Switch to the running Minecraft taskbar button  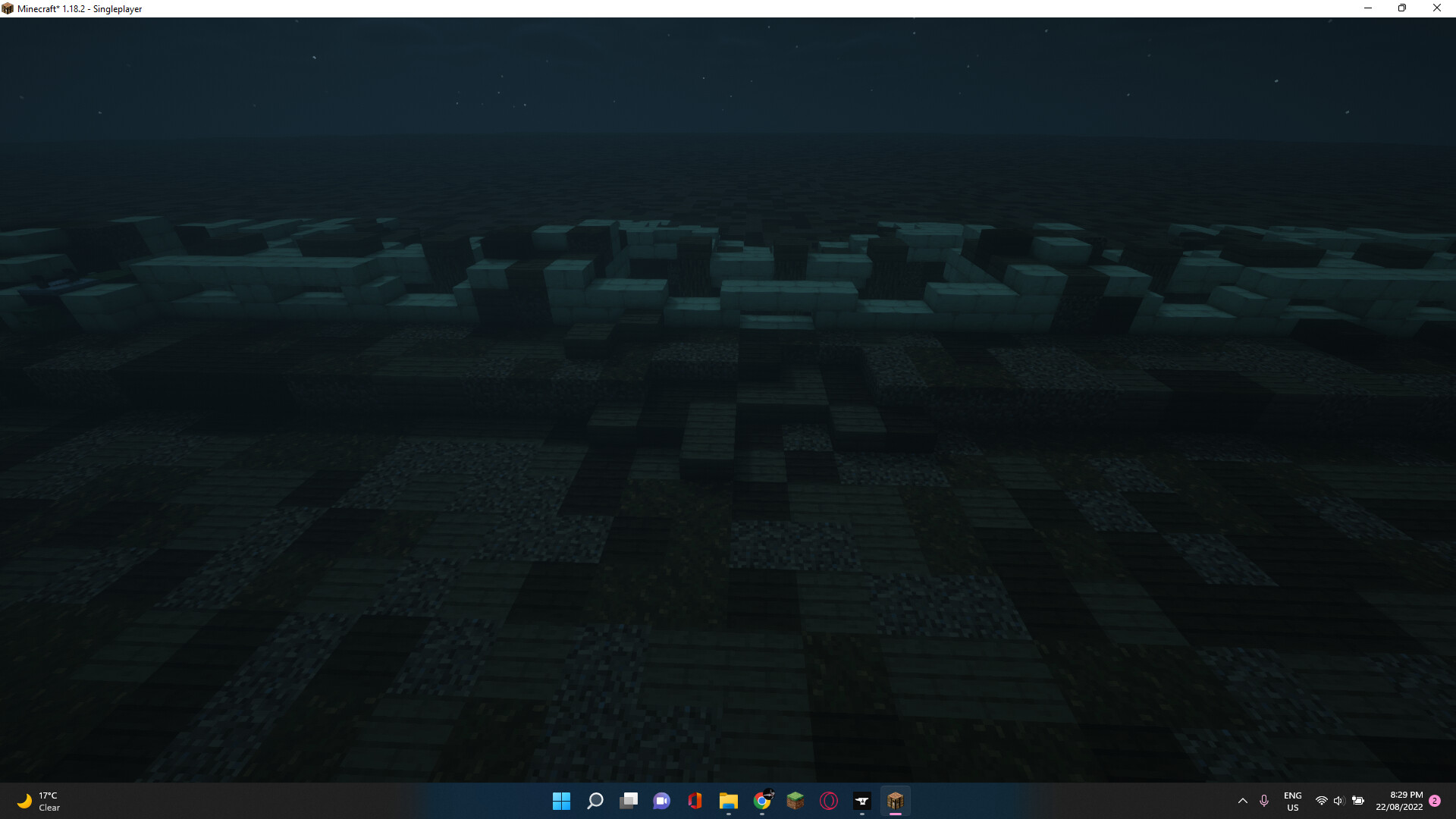coord(896,801)
